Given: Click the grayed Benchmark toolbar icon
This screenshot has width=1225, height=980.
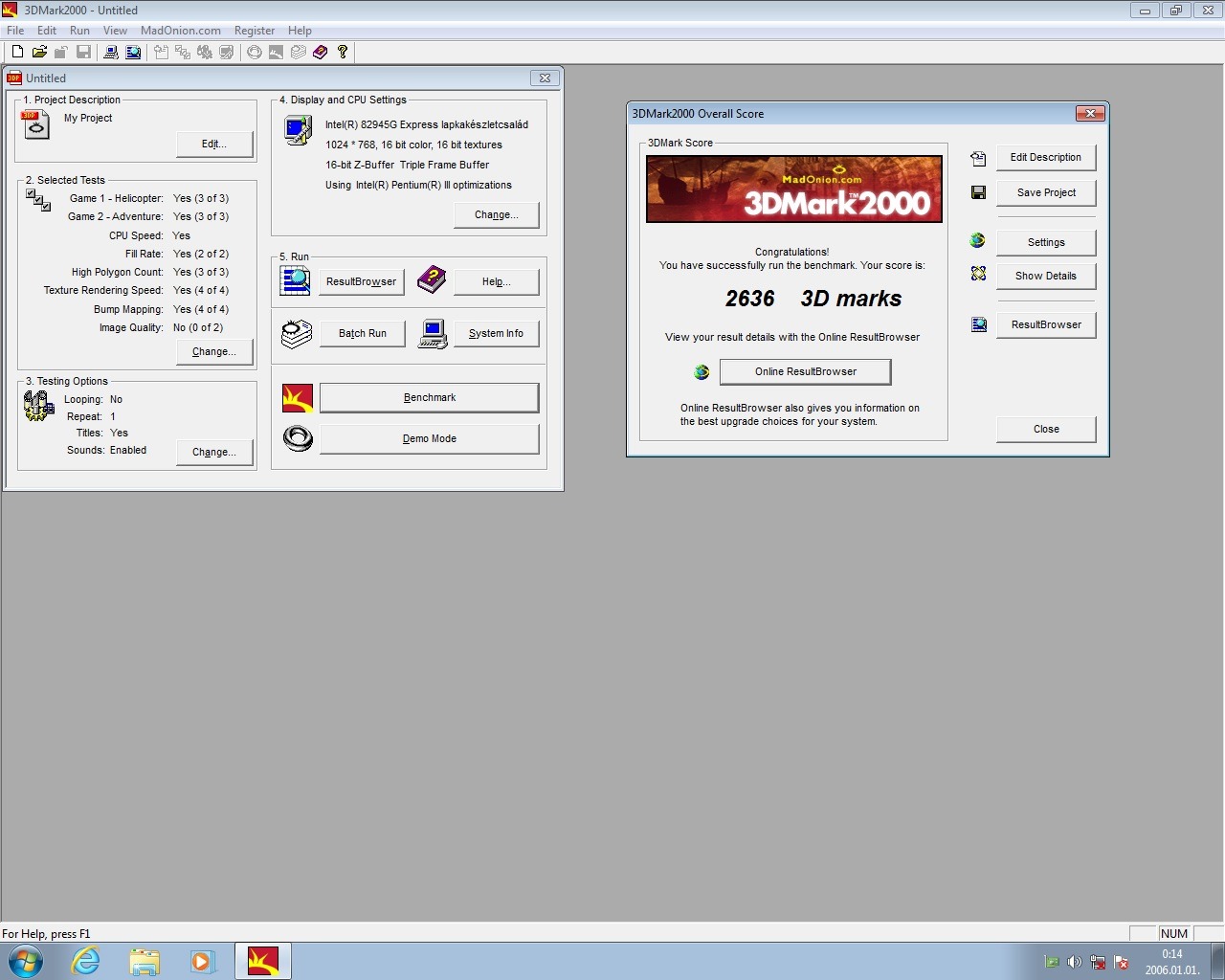Looking at the screenshot, I should point(276,52).
